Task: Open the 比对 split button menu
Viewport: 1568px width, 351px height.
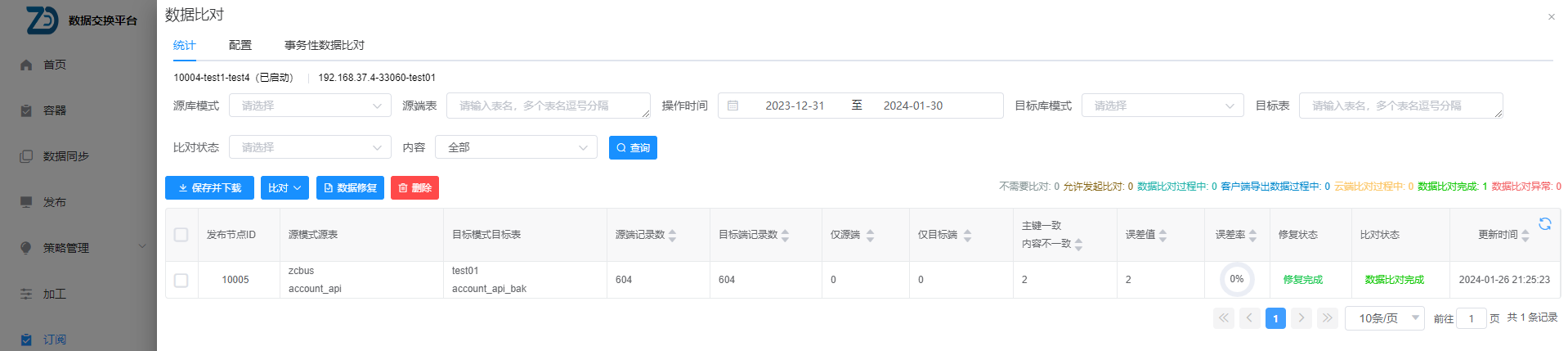Action: (x=284, y=188)
